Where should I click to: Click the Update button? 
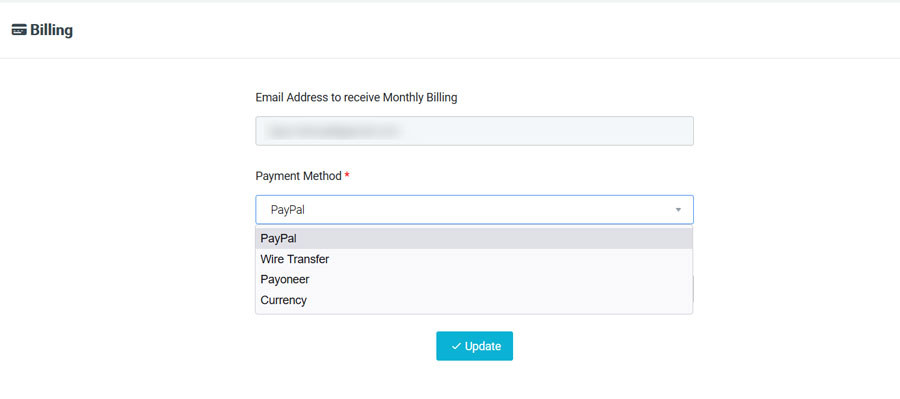point(474,346)
